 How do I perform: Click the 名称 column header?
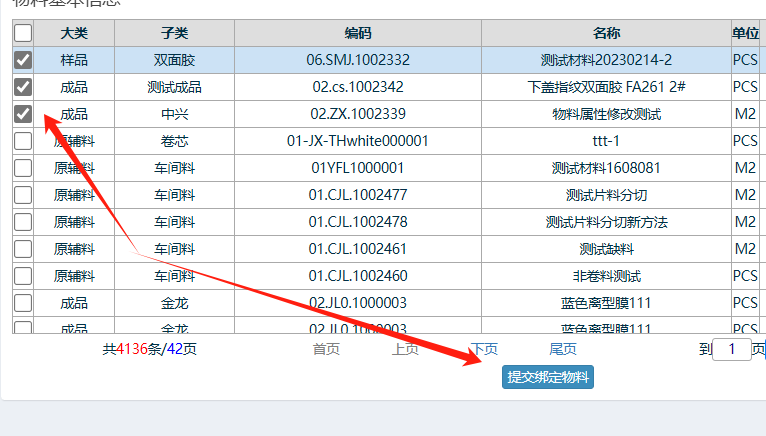pyautogui.click(x=606, y=33)
